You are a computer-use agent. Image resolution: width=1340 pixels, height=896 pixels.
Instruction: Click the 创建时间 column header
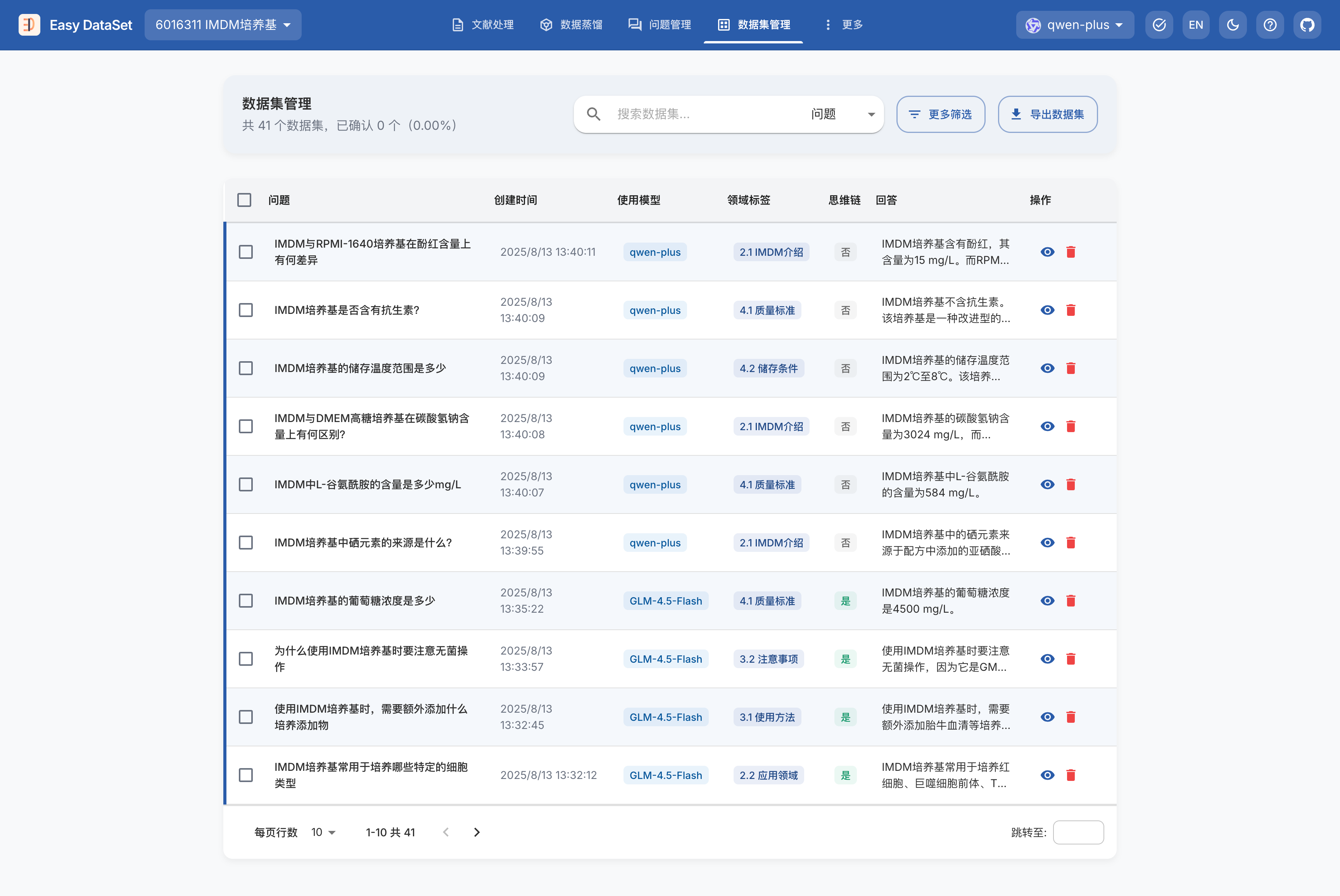(515, 200)
